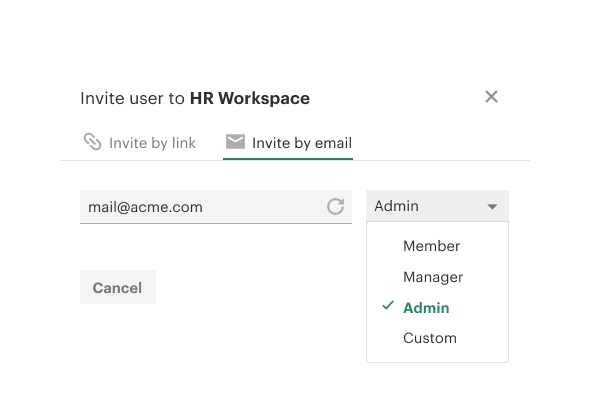The height and width of the screenshot is (397, 590).
Task: Switch to Invite by link tab
Action: [x=140, y=143]
